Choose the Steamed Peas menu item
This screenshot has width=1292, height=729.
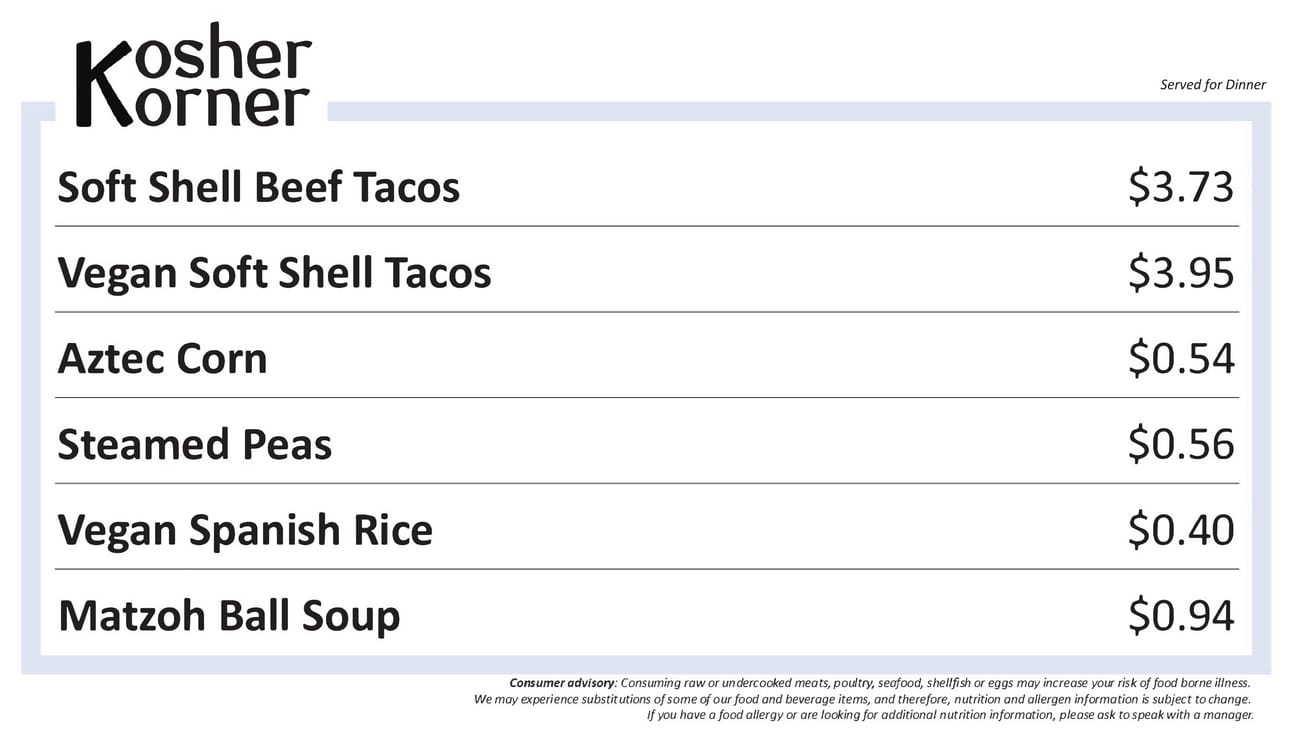[x=194, y=445]
